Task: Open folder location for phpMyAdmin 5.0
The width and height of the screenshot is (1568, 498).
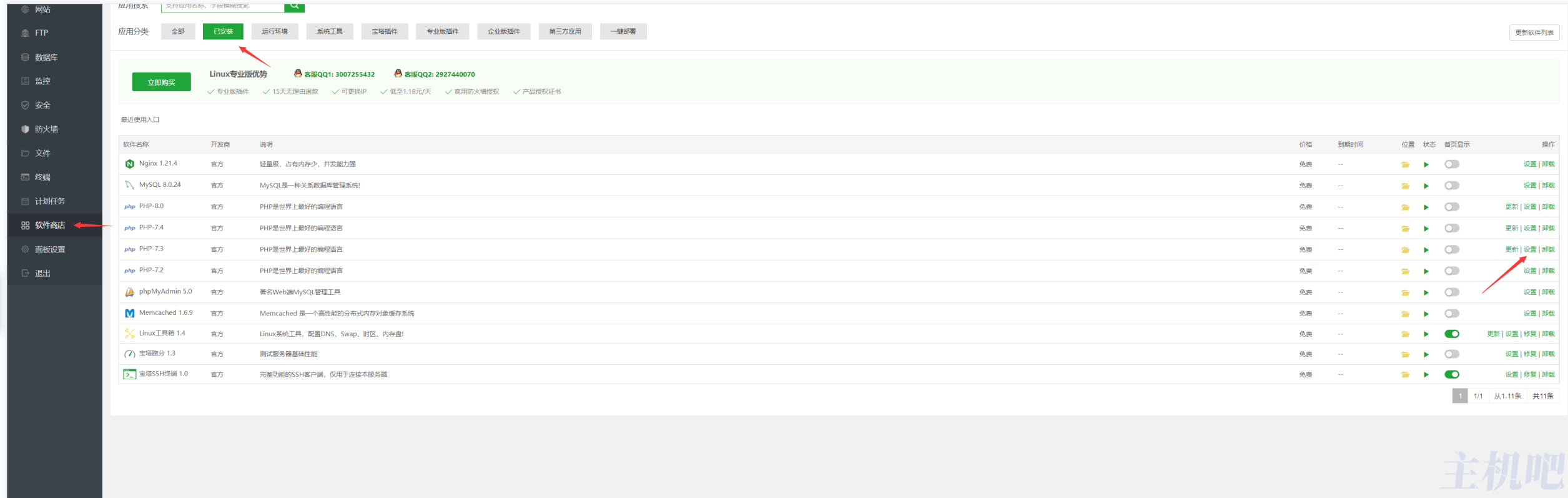Action: (1405, 293)
